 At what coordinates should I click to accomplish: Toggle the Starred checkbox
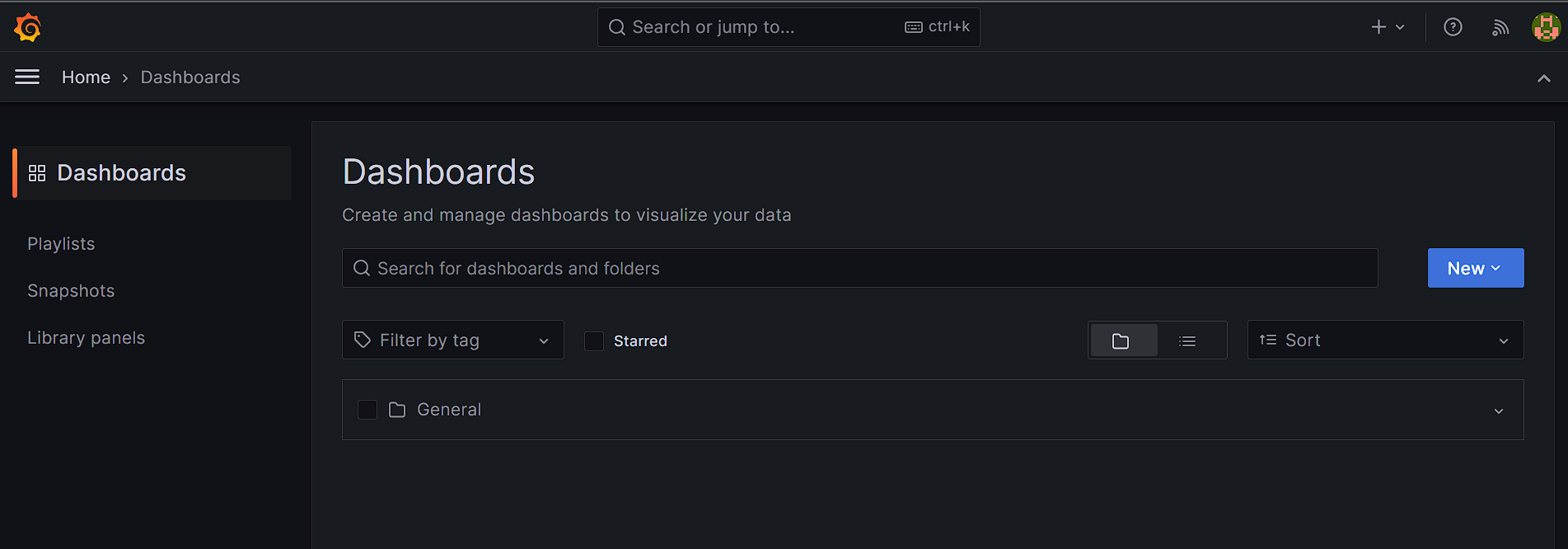pos(594,340)
